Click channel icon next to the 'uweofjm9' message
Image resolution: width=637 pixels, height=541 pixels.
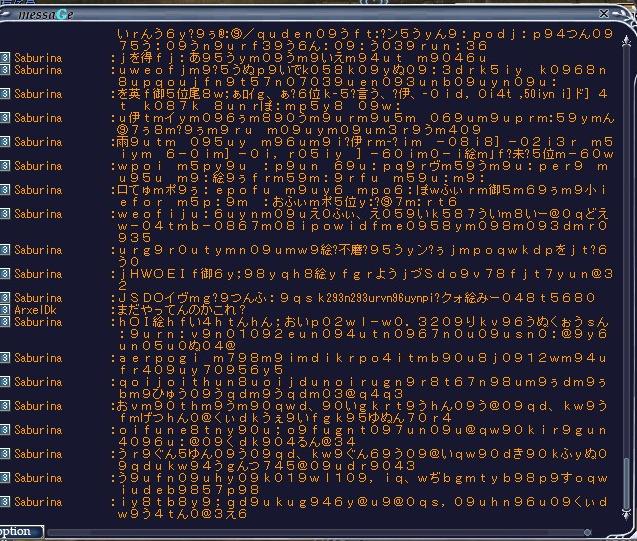coord(5,71)
